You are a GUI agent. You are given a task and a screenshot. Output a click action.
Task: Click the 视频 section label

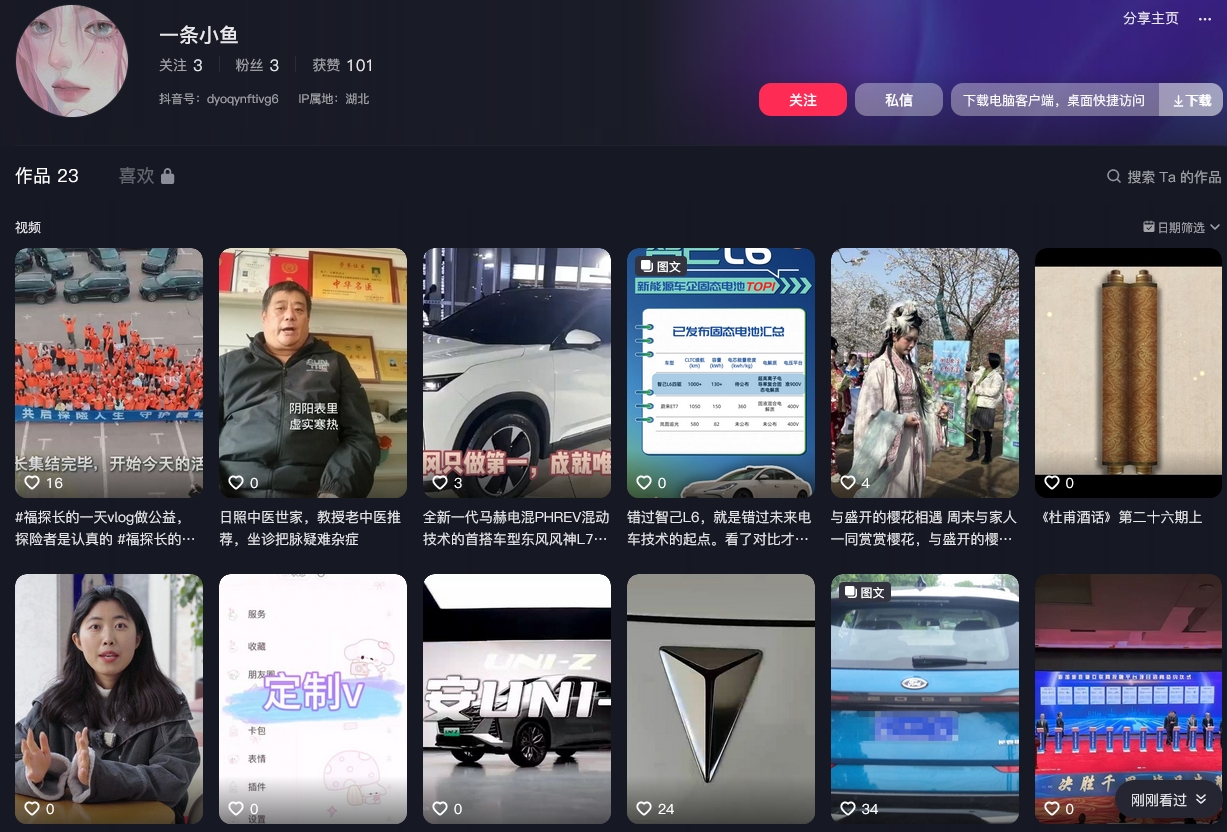coord(28,228)
